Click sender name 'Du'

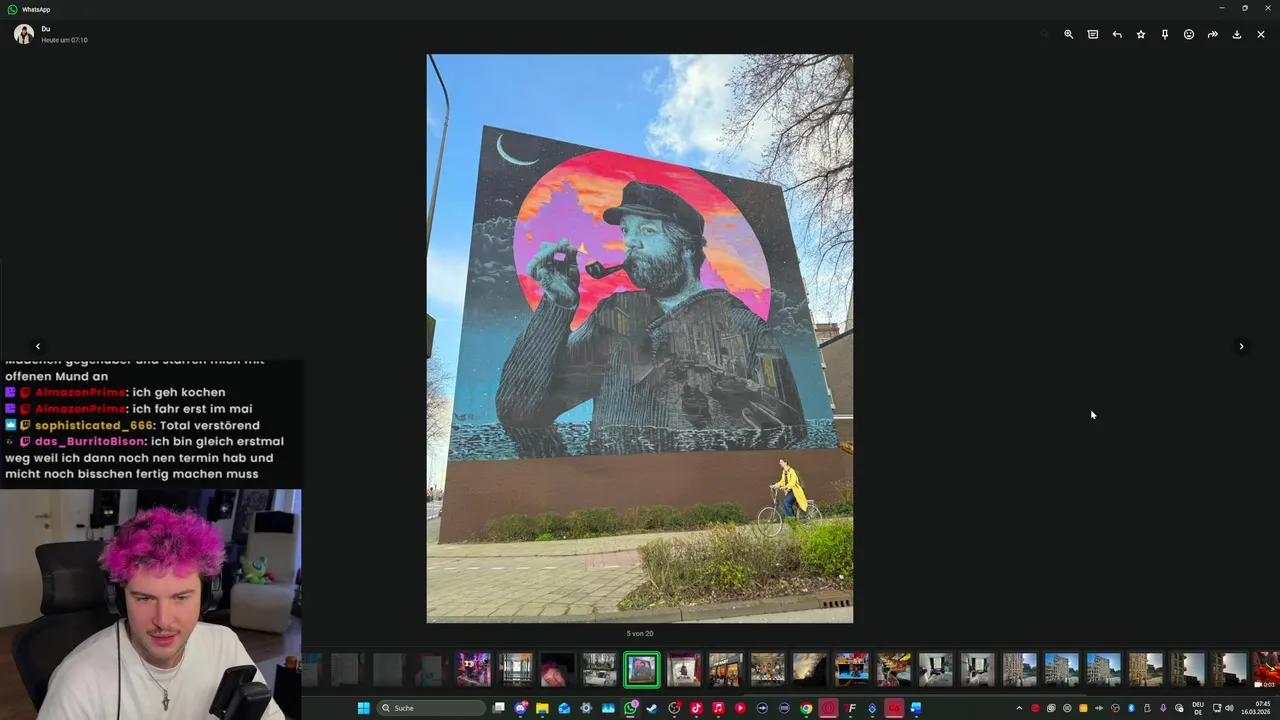point(45,29)
